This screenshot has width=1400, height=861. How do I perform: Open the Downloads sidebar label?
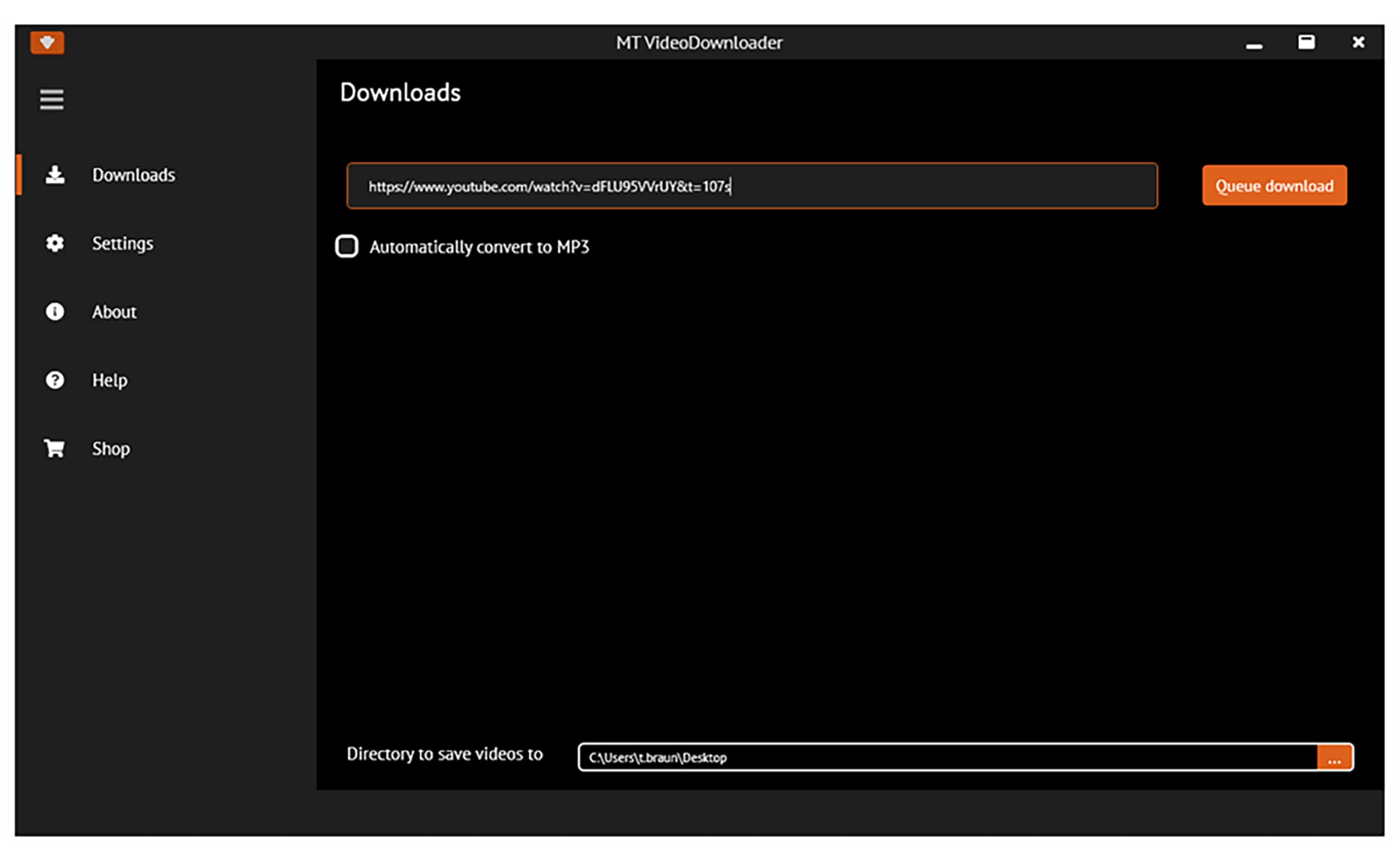(x=134, y=175)
